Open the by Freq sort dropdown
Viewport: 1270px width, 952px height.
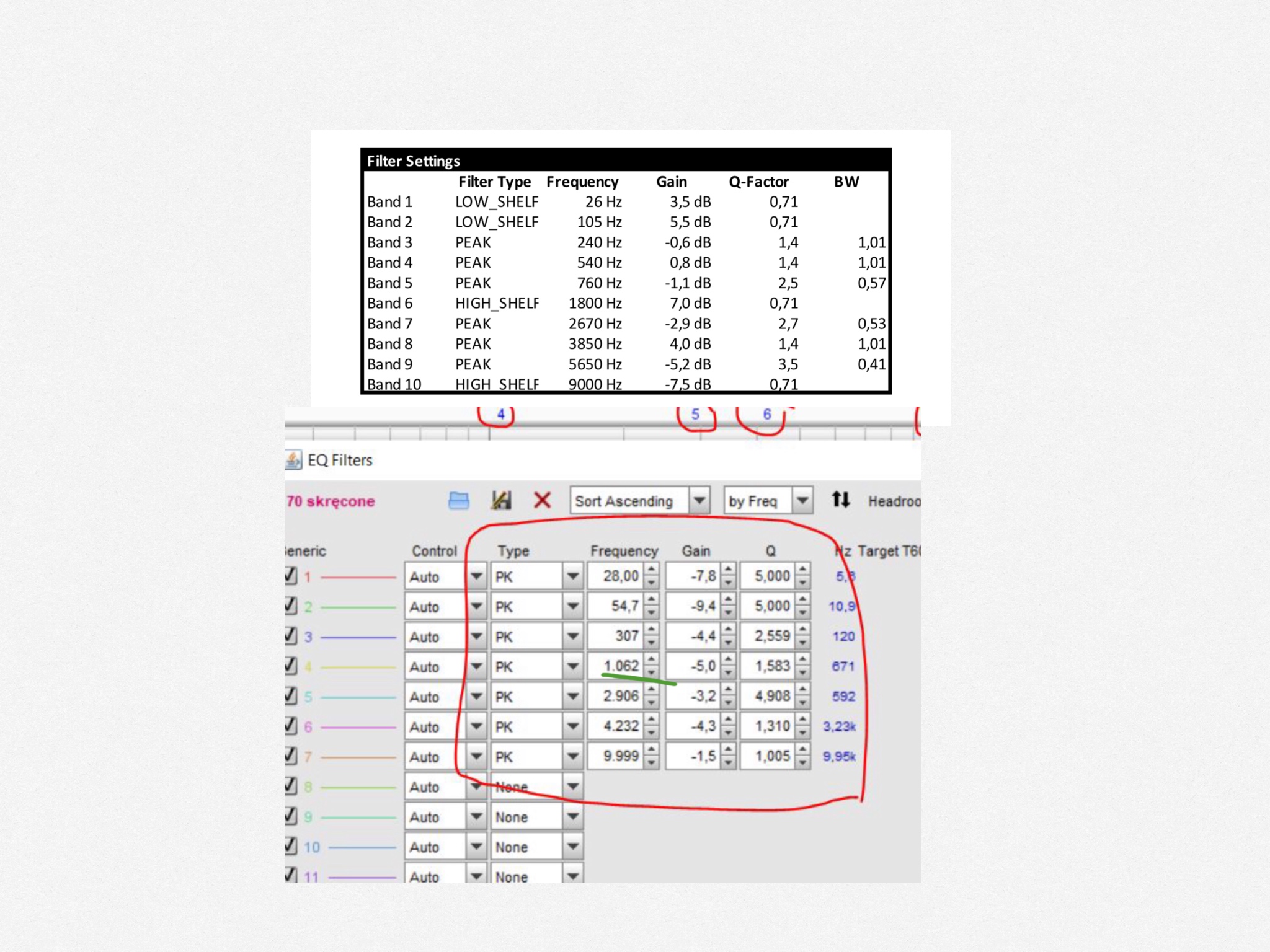pyautogui.click(x=768, y=500)
